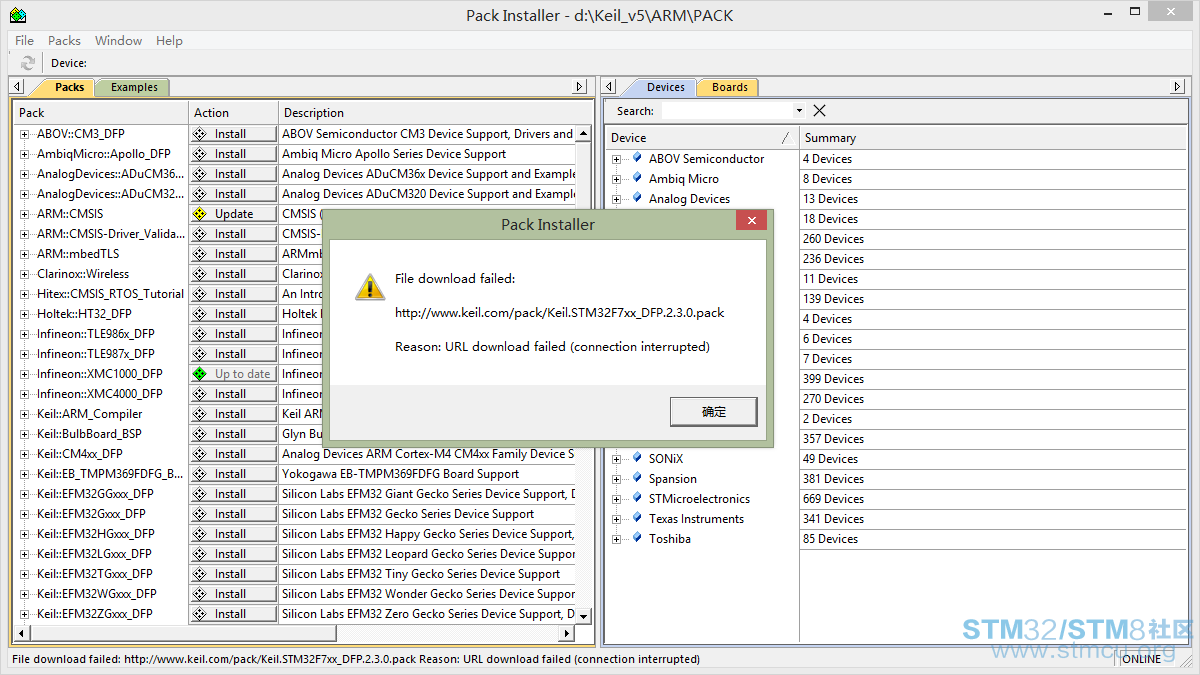Click the chip icon next to Texas Instruments

[637, 518]
